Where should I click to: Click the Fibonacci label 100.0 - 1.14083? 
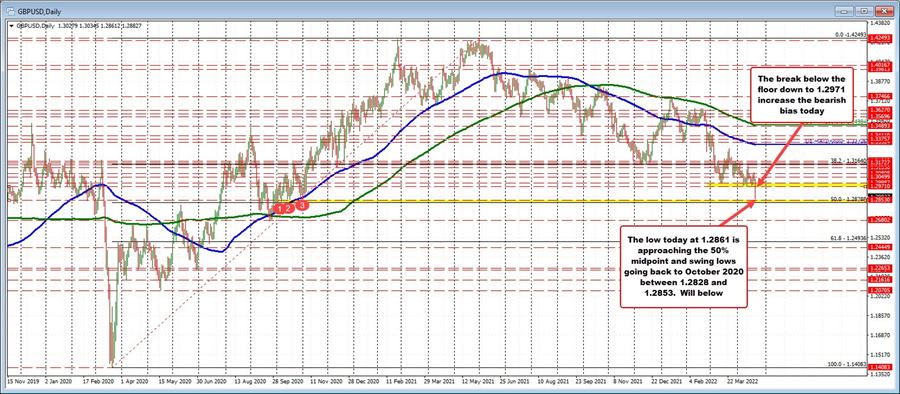click(x=848, y=364)
